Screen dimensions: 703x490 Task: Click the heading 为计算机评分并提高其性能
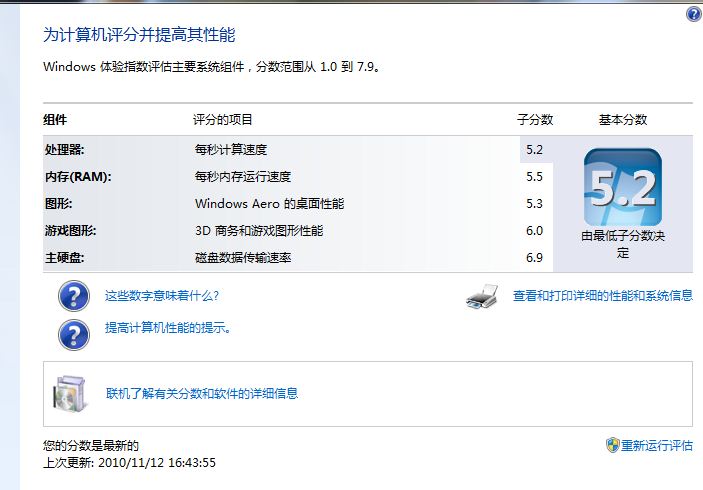[139, 35]
